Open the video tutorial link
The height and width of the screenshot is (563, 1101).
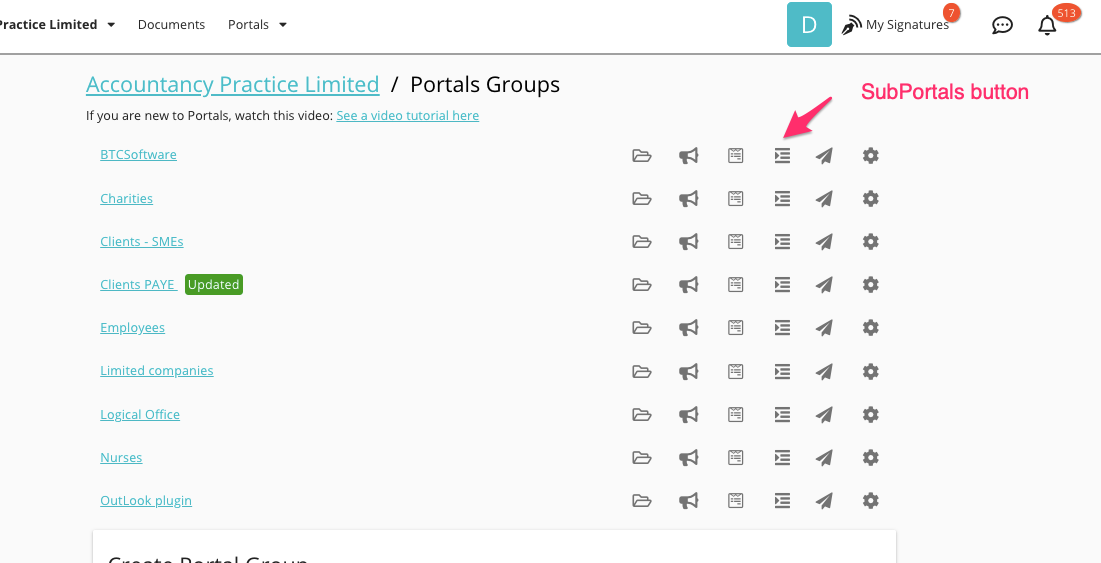(407, 116)
